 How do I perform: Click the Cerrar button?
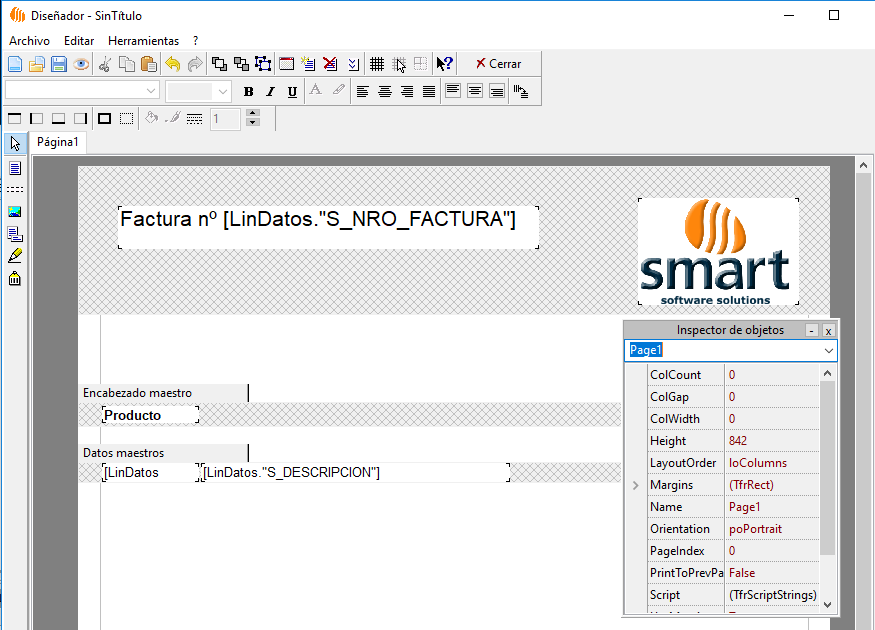point(498,64)
